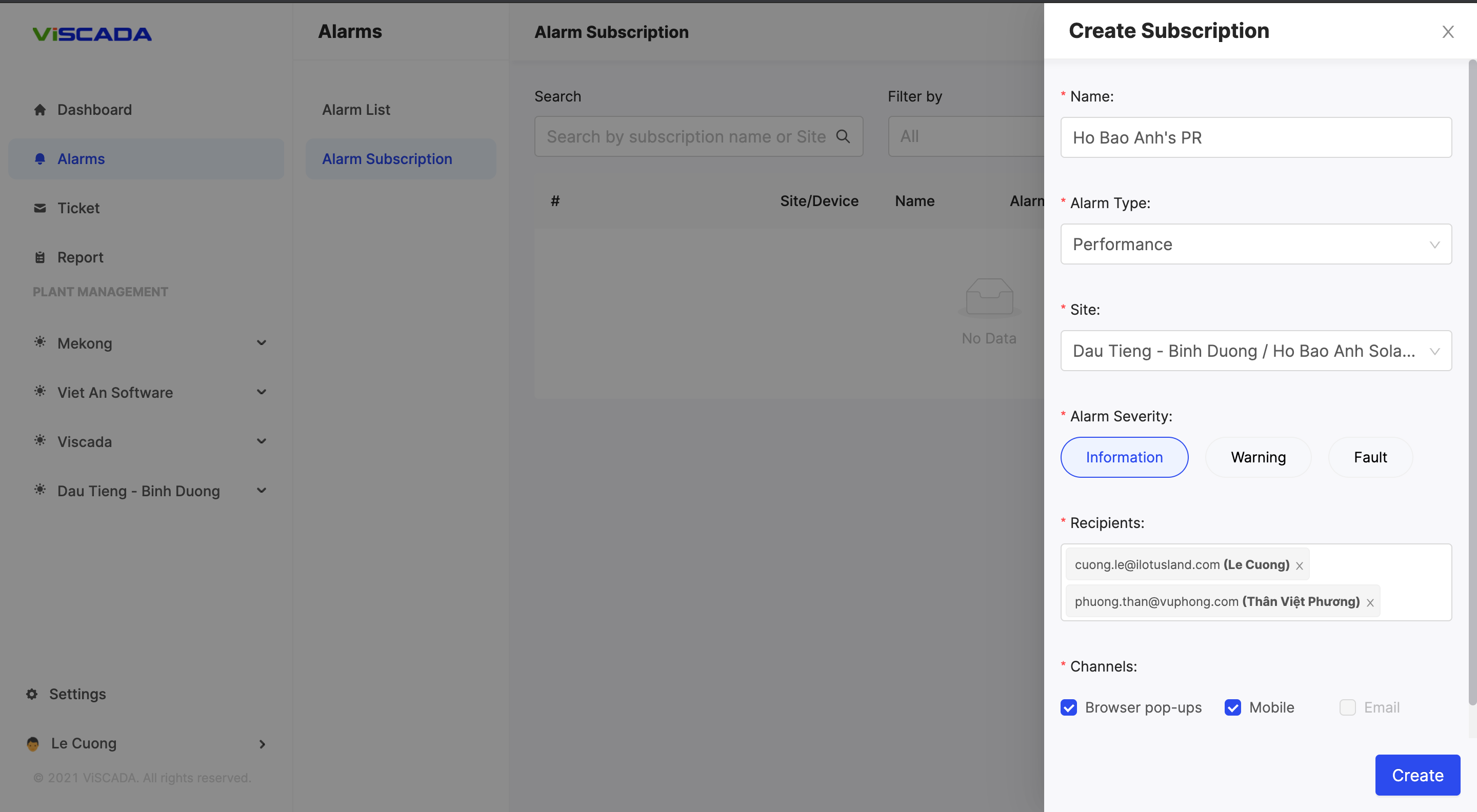This screenshot has height=812, width=1477.
Task: Uncheck the Browser pop-ups checkbox
Action: click(x=1069, y=707)
